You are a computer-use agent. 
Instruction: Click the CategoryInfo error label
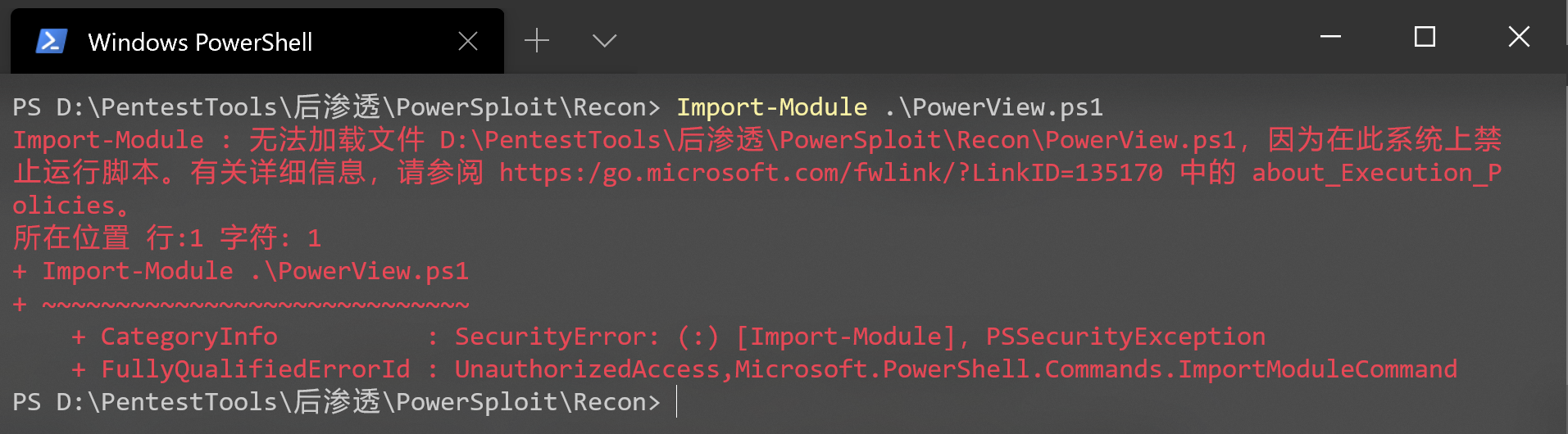[x=189, y=337]
